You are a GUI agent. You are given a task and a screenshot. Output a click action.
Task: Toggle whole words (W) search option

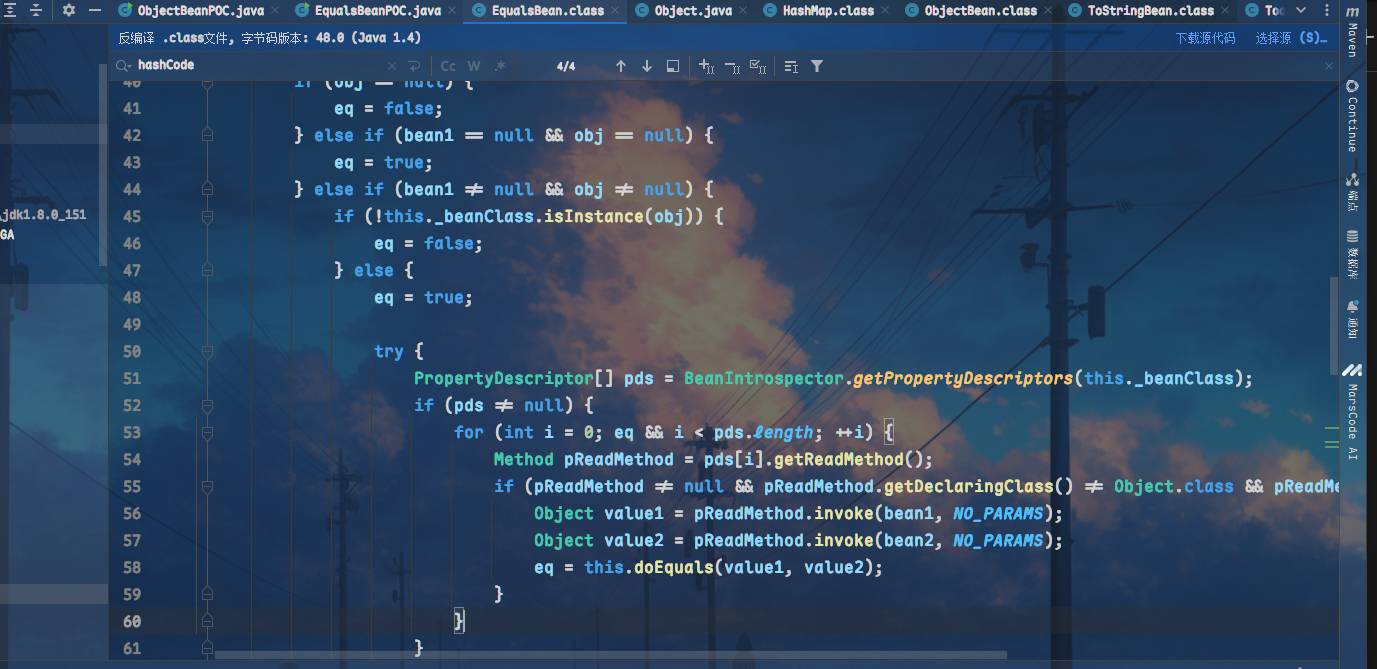[474, 66]
